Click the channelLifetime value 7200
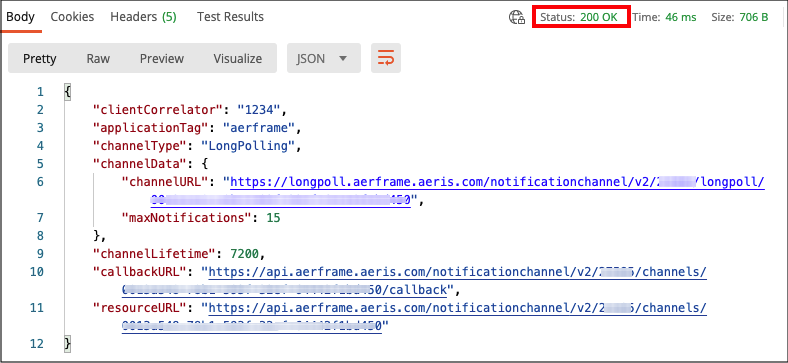 [244, 254]
